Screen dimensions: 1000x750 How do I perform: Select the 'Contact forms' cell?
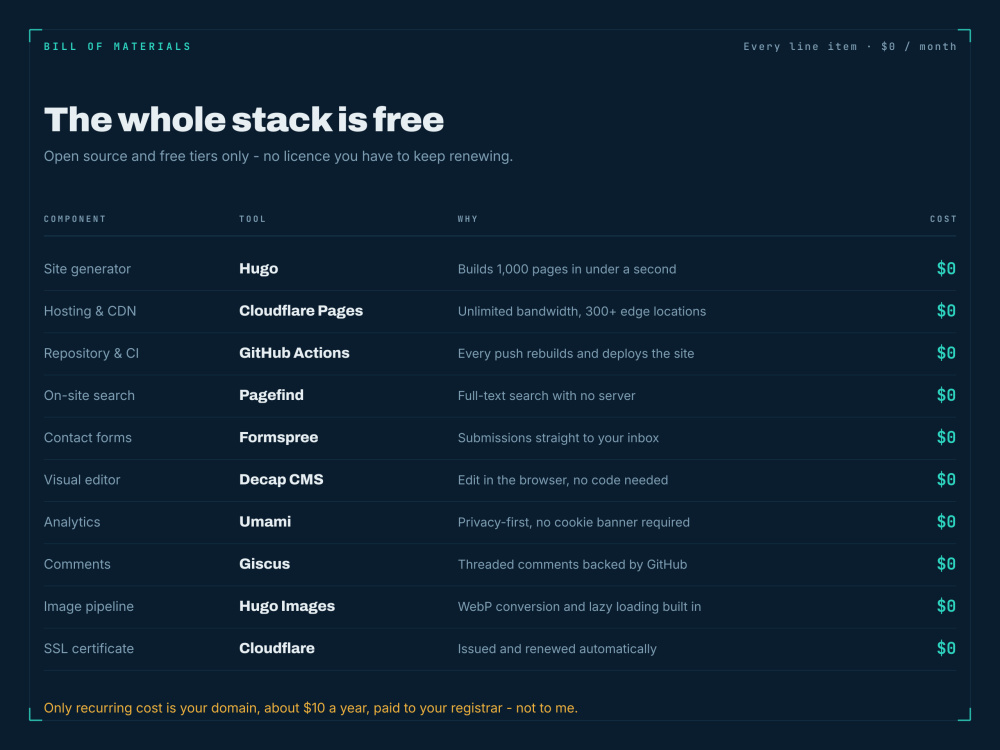coord(87,438)
